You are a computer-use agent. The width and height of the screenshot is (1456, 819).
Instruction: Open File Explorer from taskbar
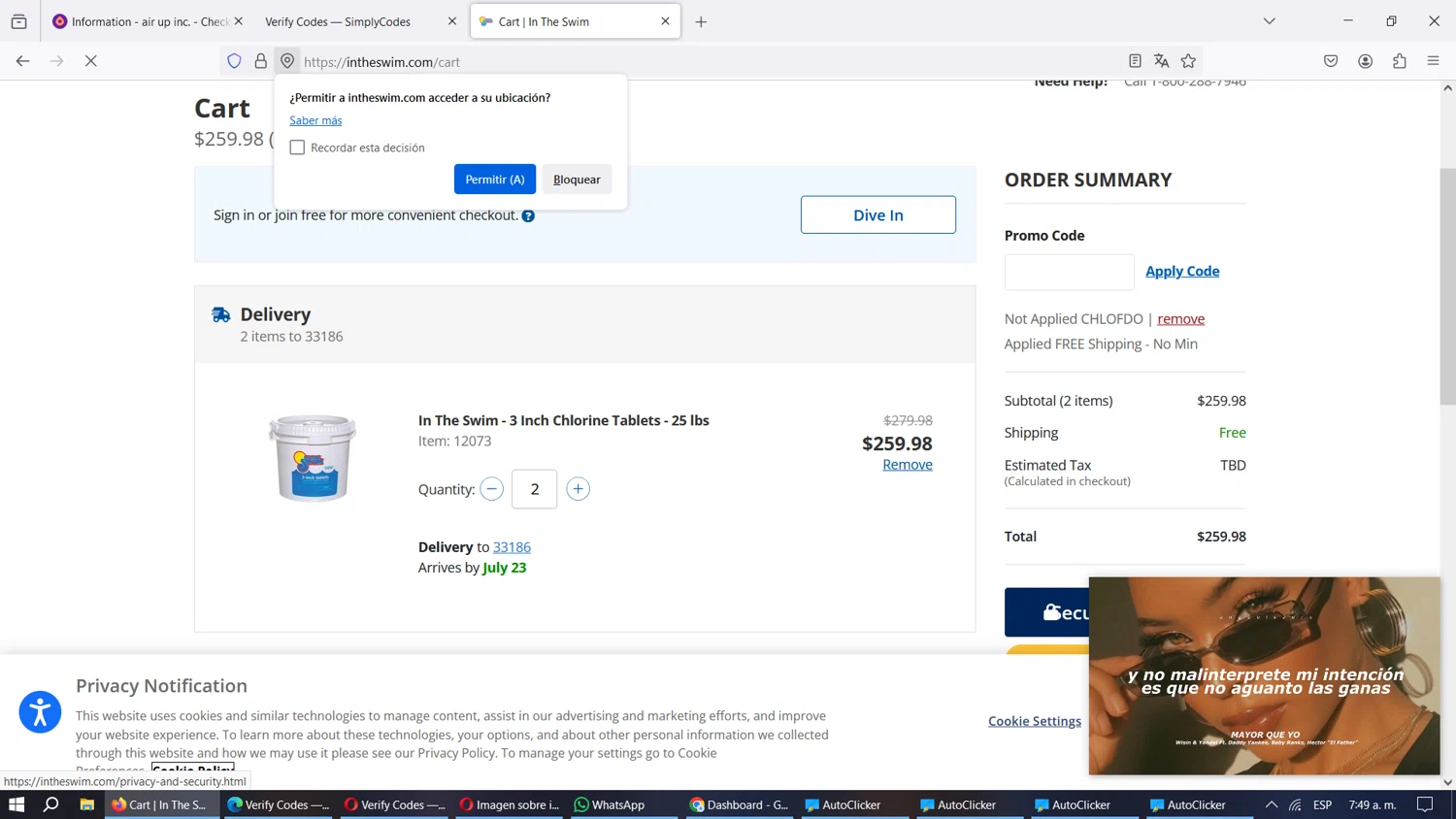pos(86,804)
